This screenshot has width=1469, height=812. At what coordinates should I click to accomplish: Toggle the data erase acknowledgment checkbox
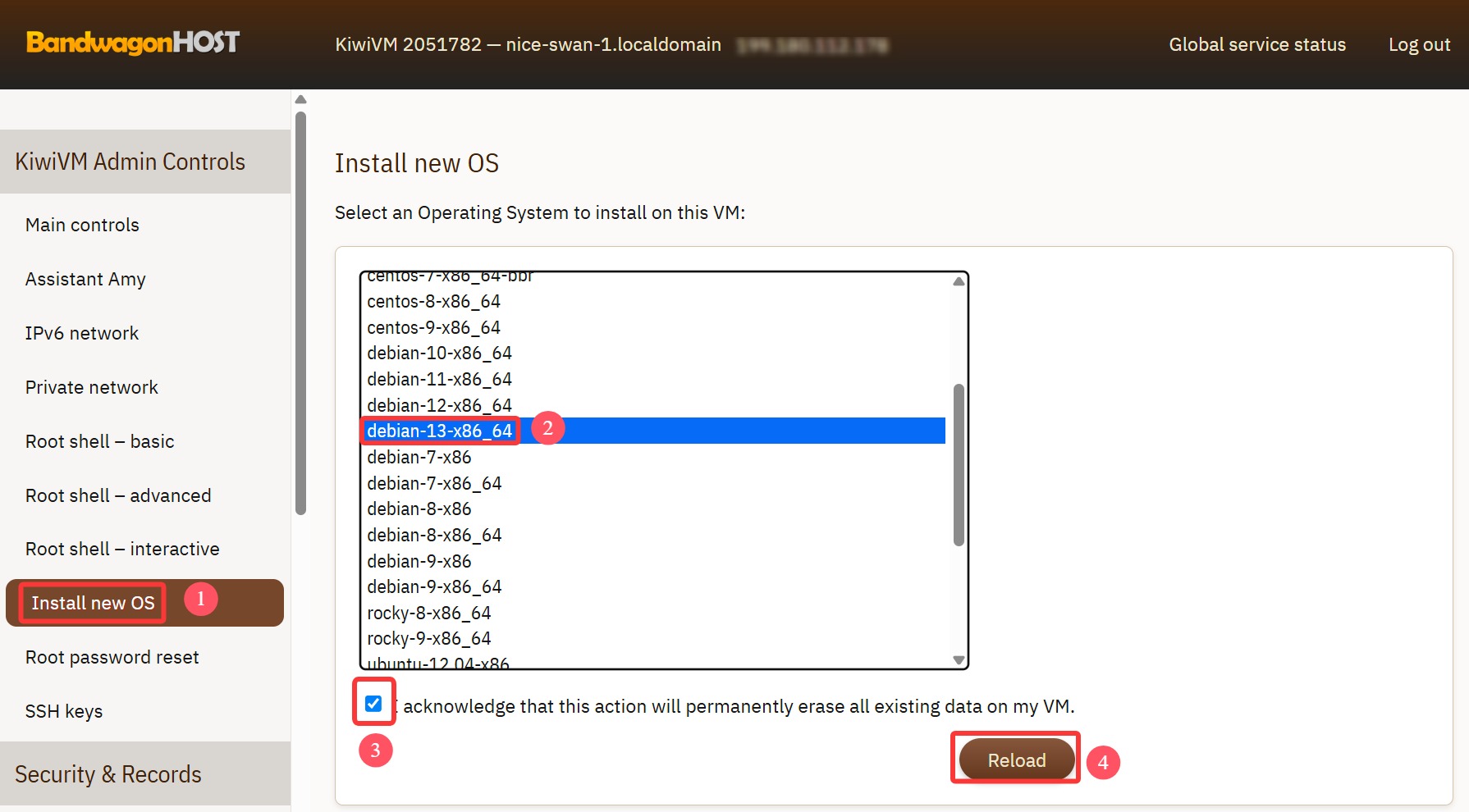(373, 704)
